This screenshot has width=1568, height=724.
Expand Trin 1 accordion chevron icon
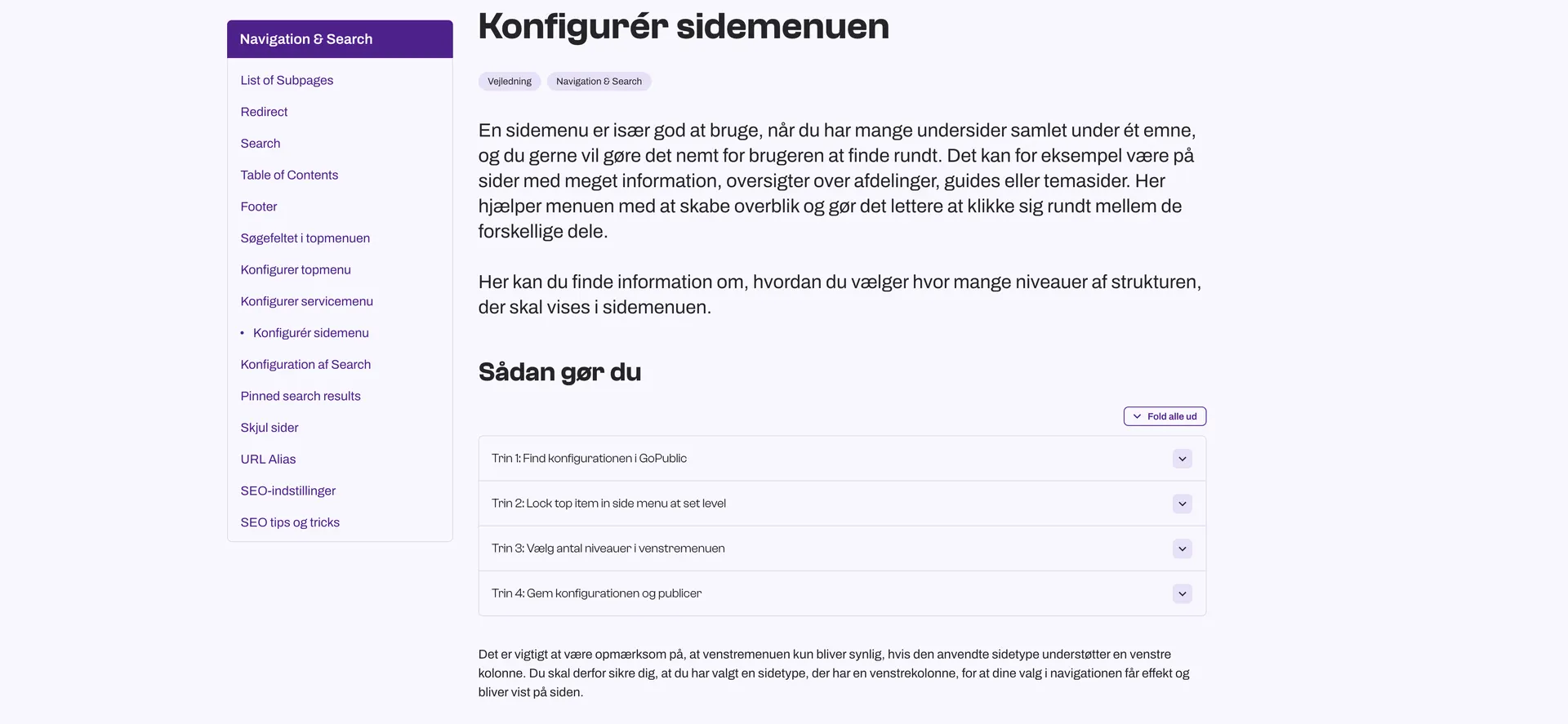pyautogui.click(x=1182, y=459)
